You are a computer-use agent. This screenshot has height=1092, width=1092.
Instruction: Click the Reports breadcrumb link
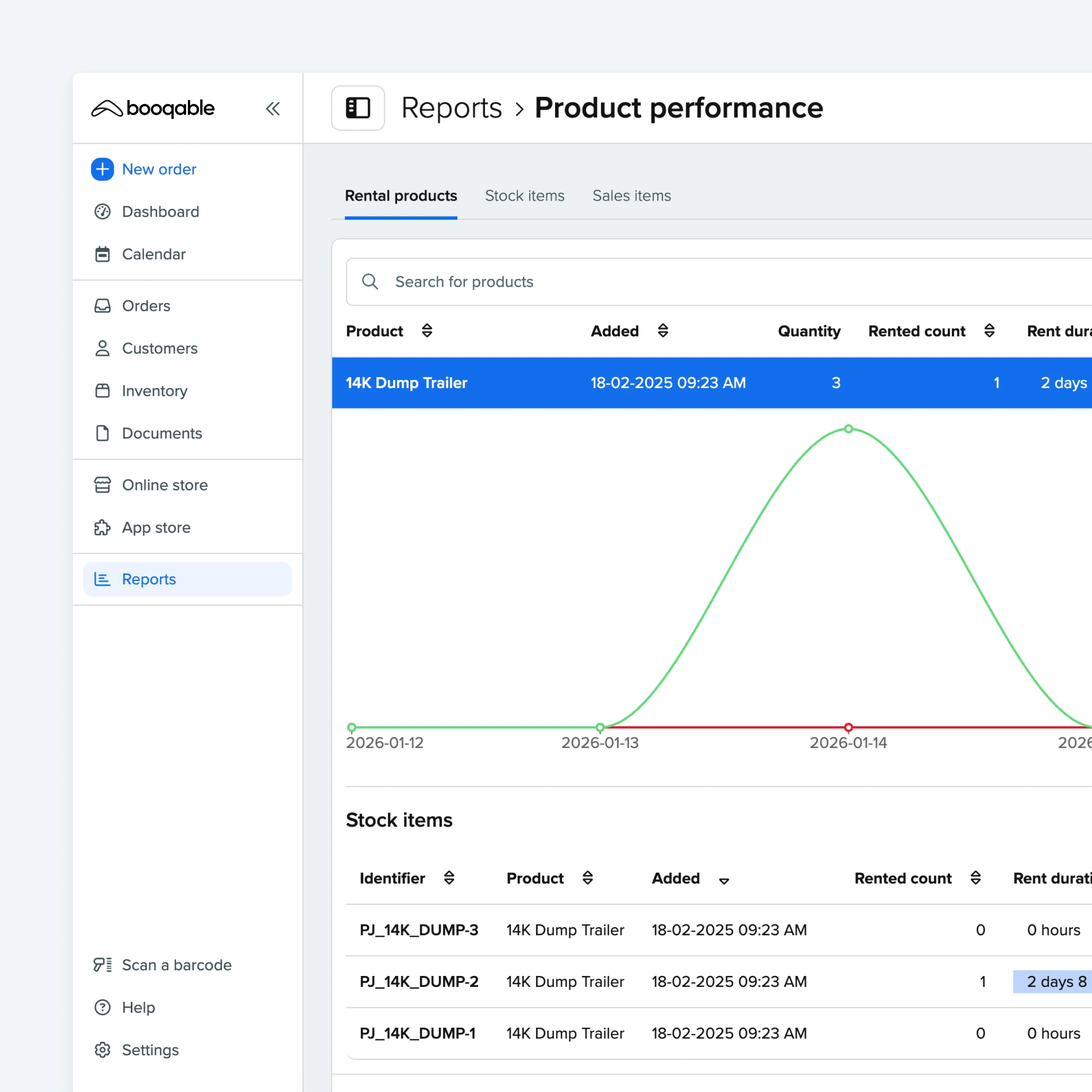tap(451, 108)
